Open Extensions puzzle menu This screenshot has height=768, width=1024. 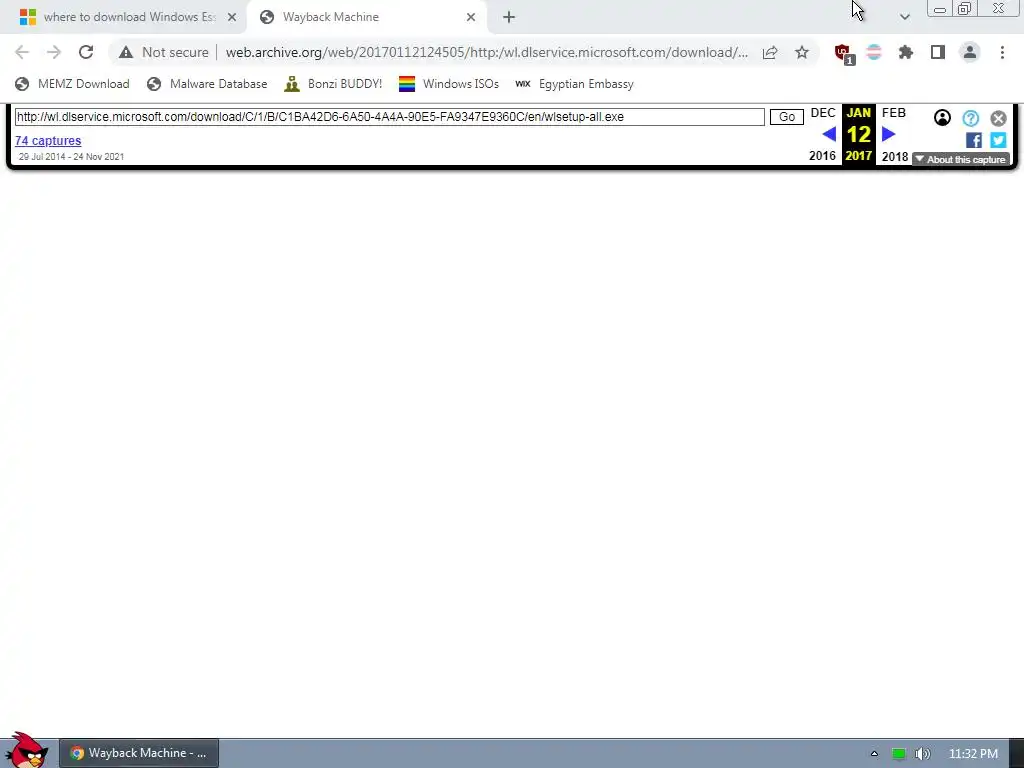[x=905, y=52]
